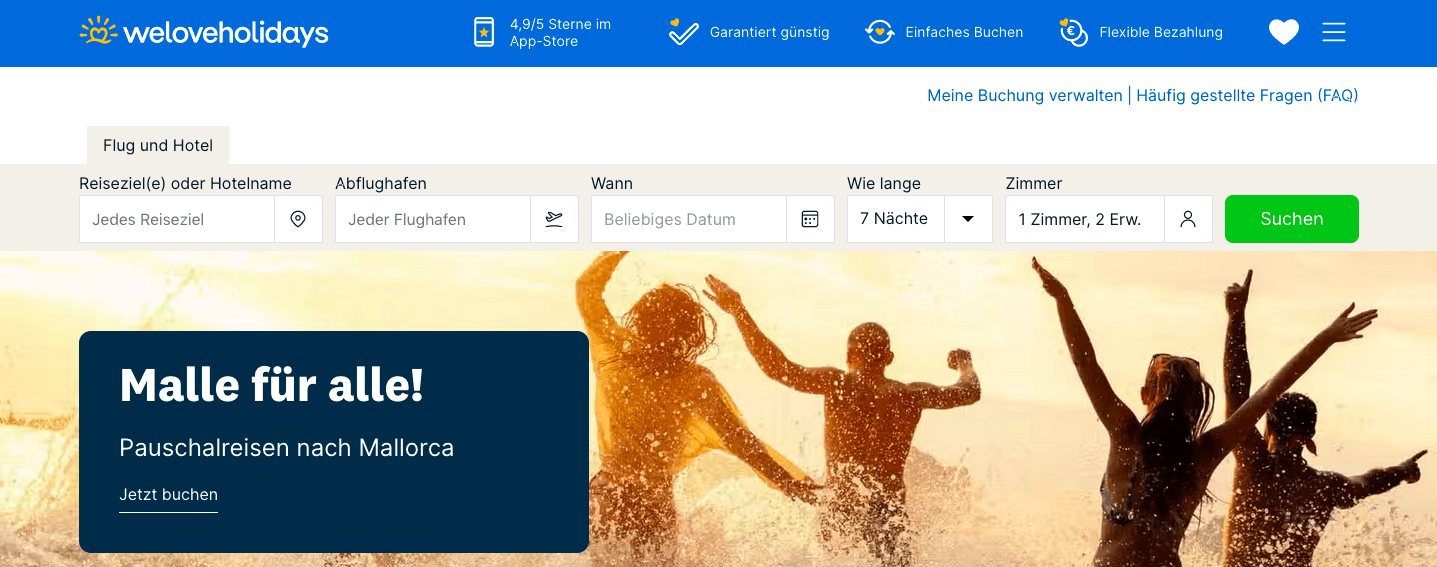
Task: Click the euro coin flexible payment icon
Action: click(x=1073, y=32)
